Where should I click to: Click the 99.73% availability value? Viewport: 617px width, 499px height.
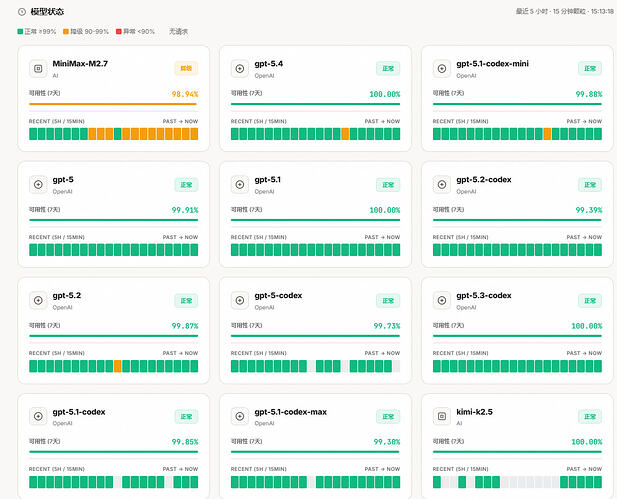pyautogui.click(x=387, y=326)
